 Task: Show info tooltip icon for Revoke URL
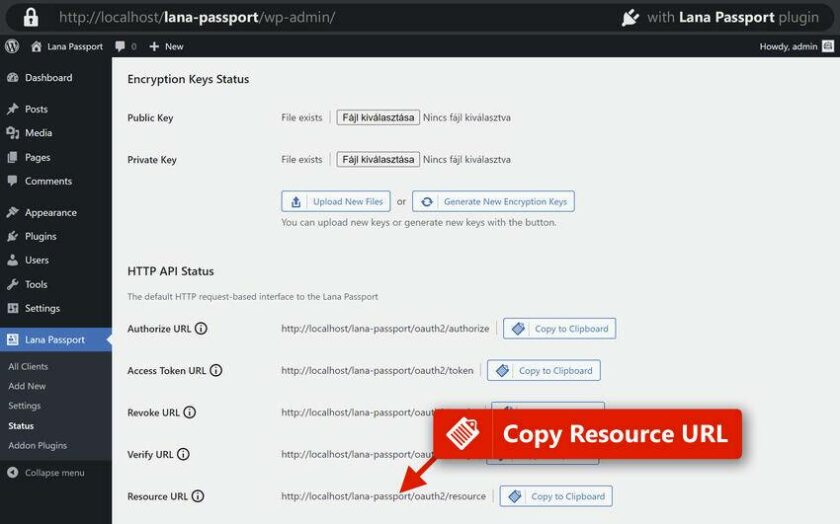[x=190, y=412]
